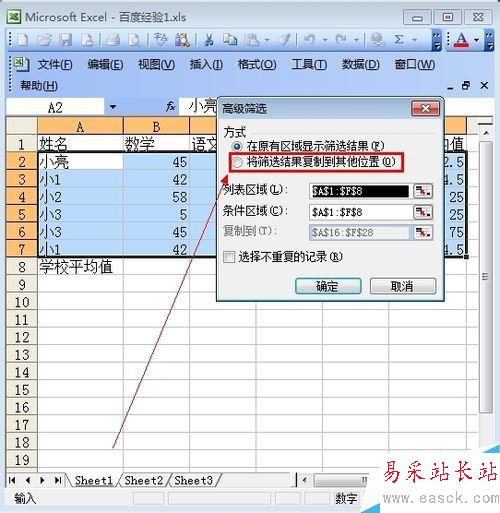
Task: Click the 确定 button
Action: [328, 286]
